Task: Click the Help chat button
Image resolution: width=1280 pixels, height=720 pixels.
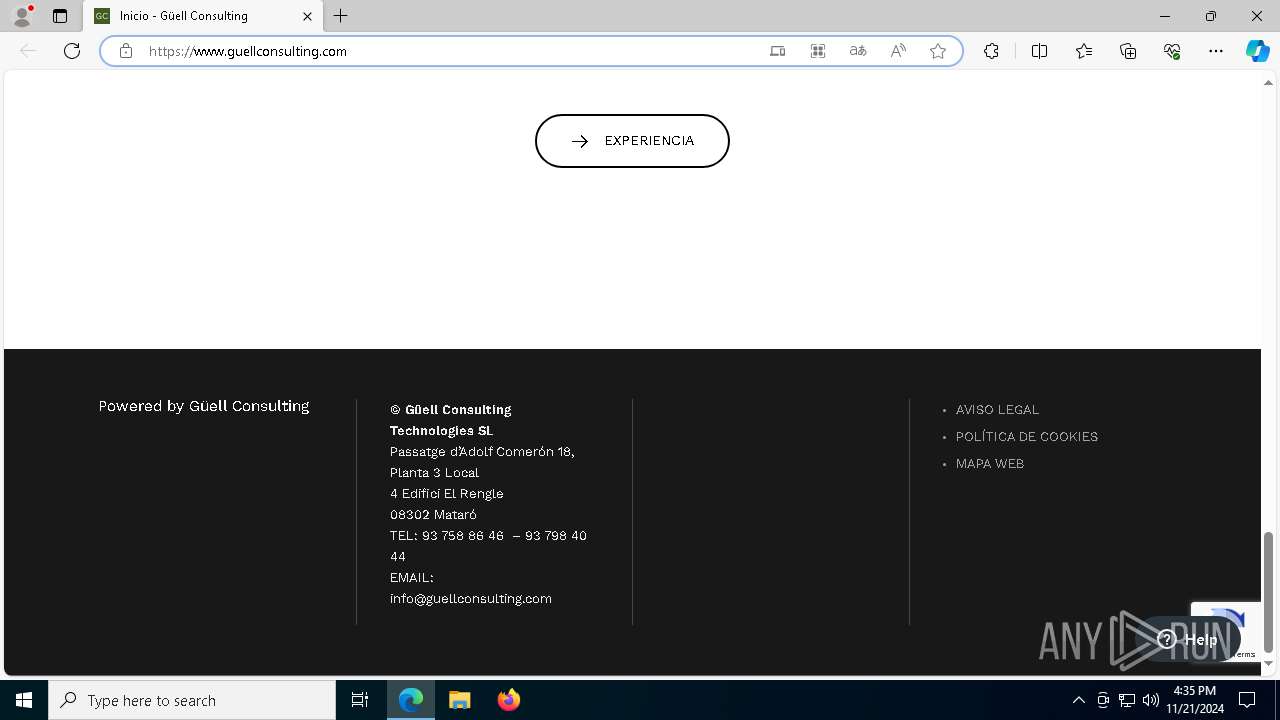Action: click(1188, 640)
